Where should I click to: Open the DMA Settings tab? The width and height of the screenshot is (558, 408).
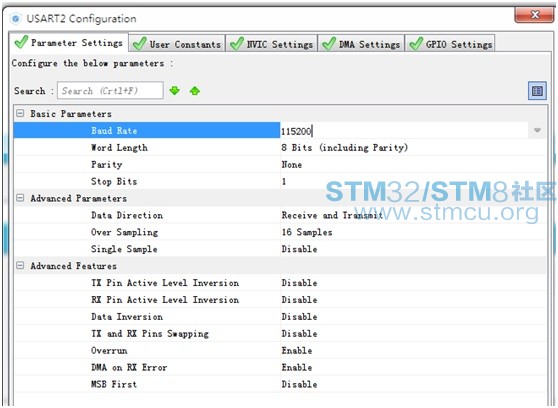pos(361,44)
